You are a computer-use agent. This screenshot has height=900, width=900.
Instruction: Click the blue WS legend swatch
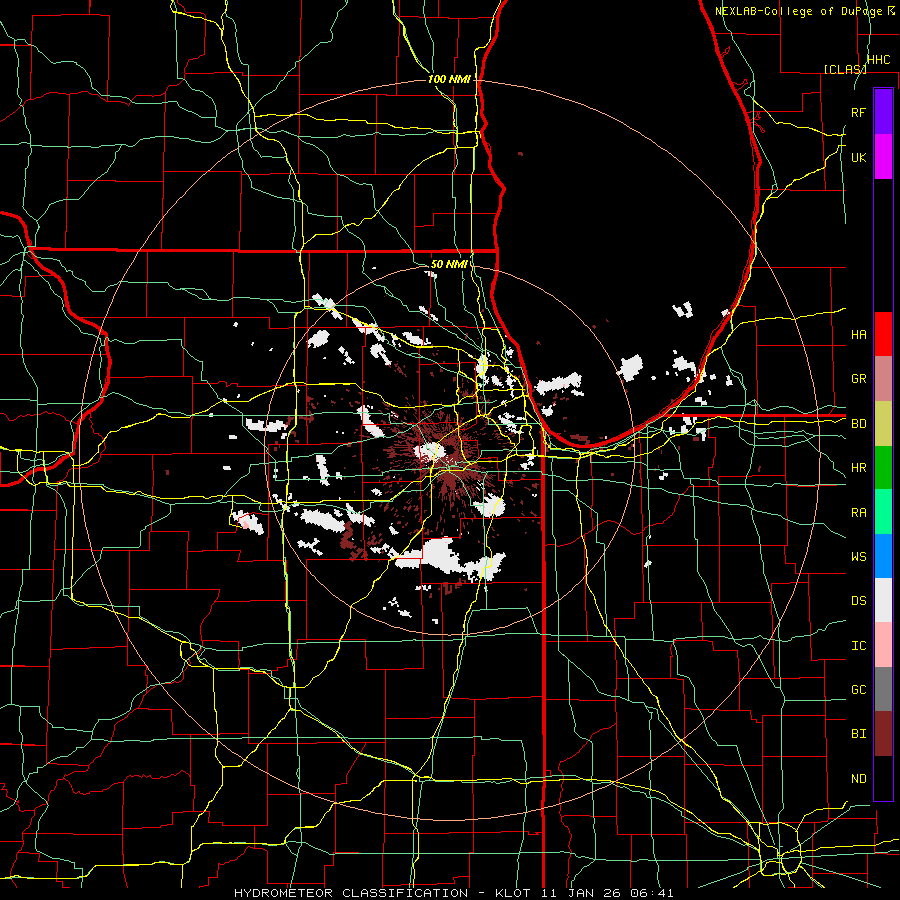click(x=883, y=556)
